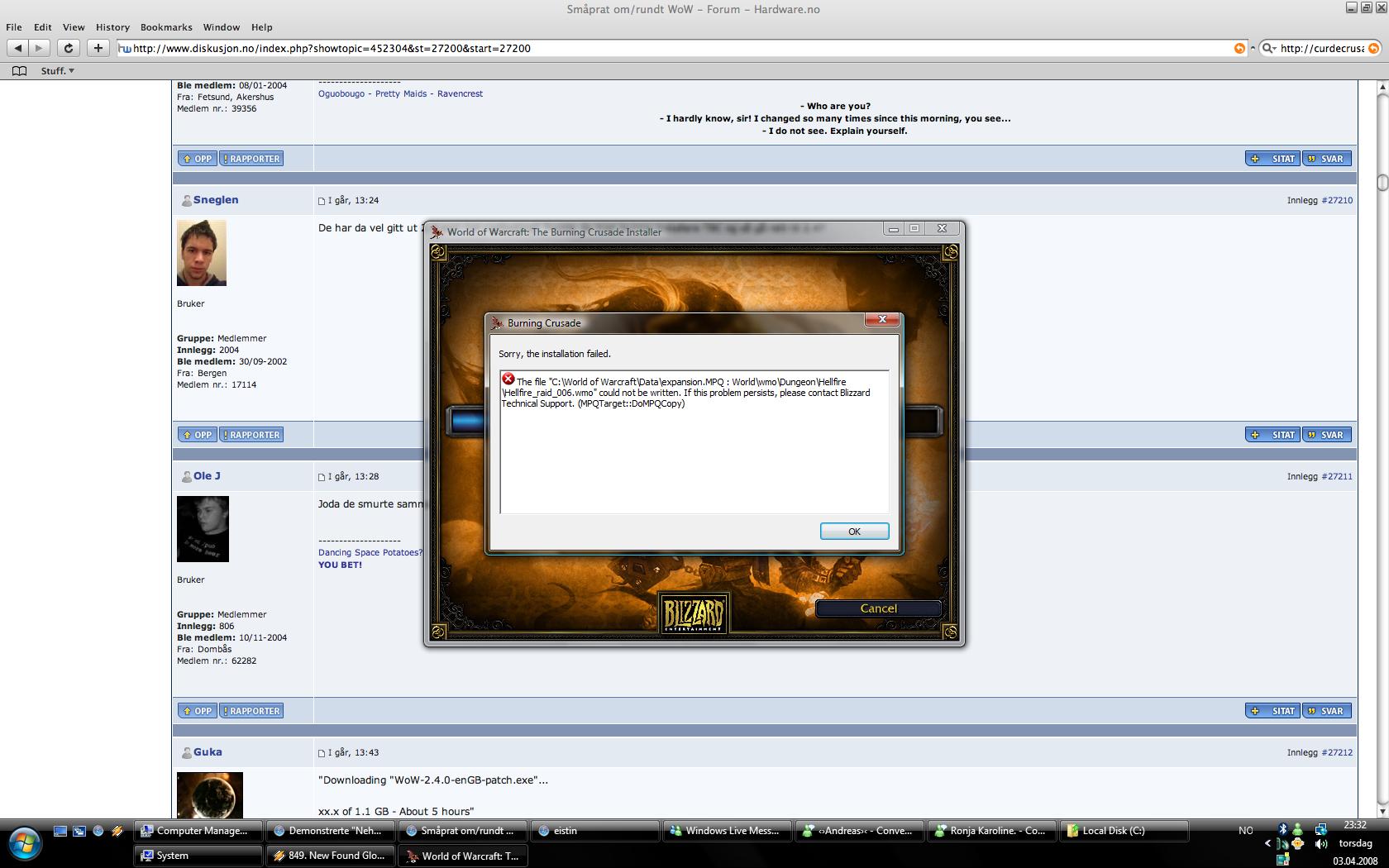This screenshot has height=868, width=1389.
Task: Open the Bookmarks menu
Action: [166, 27]
